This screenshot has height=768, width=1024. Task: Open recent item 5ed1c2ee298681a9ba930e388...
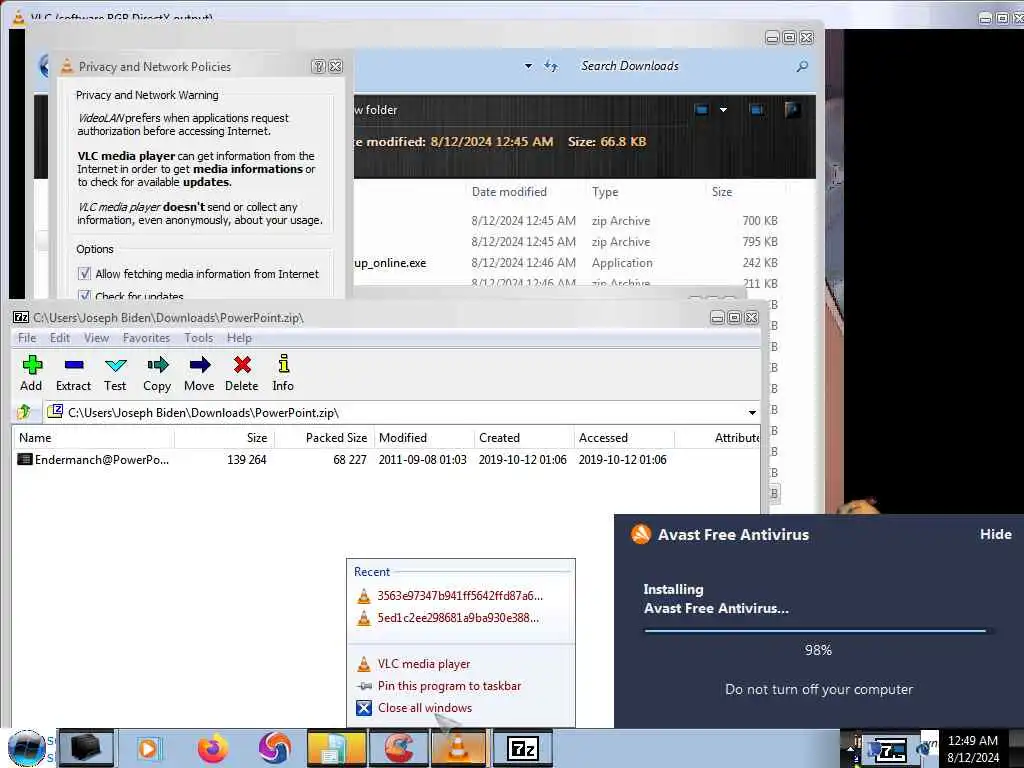pyautogui.click(x=458, y=618)
